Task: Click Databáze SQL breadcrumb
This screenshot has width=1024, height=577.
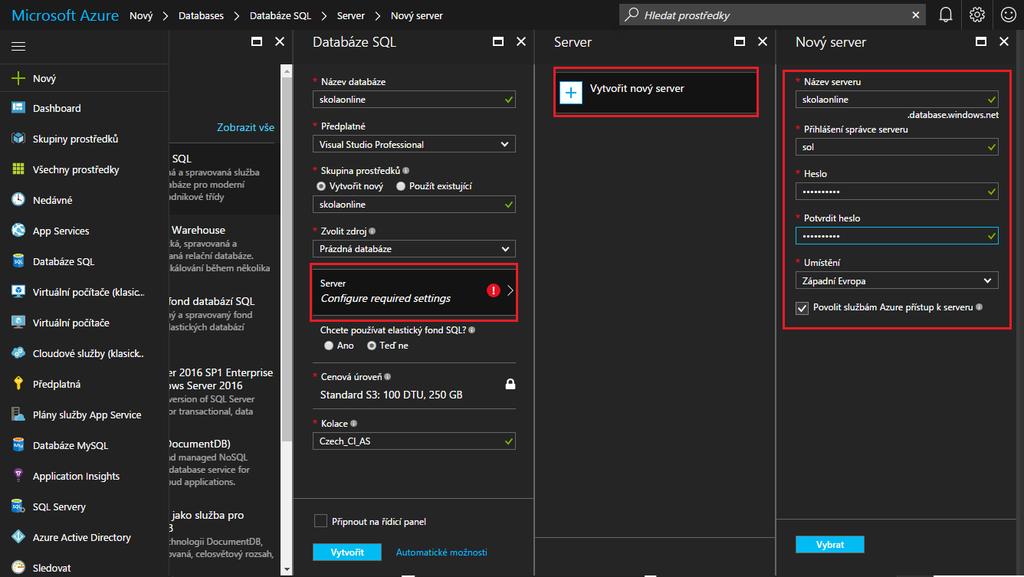Action: (280, 15)
